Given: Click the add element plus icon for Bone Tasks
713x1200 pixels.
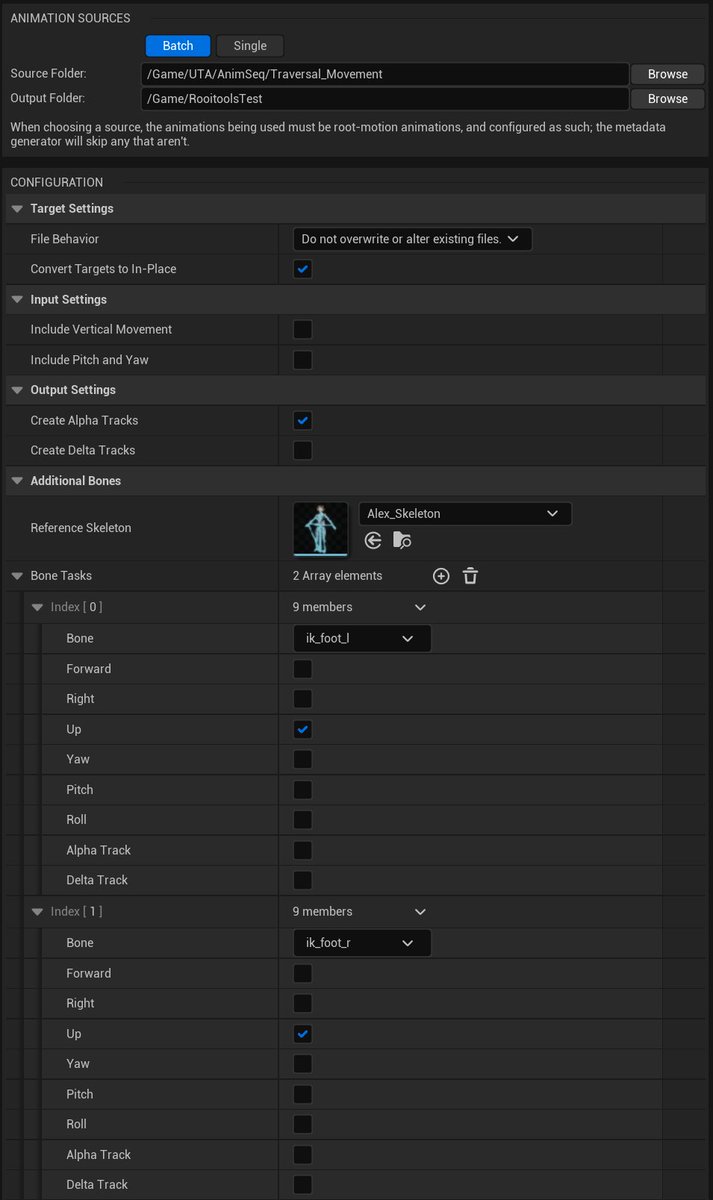Looking at the screenshot, I should [x=441, y=576].
